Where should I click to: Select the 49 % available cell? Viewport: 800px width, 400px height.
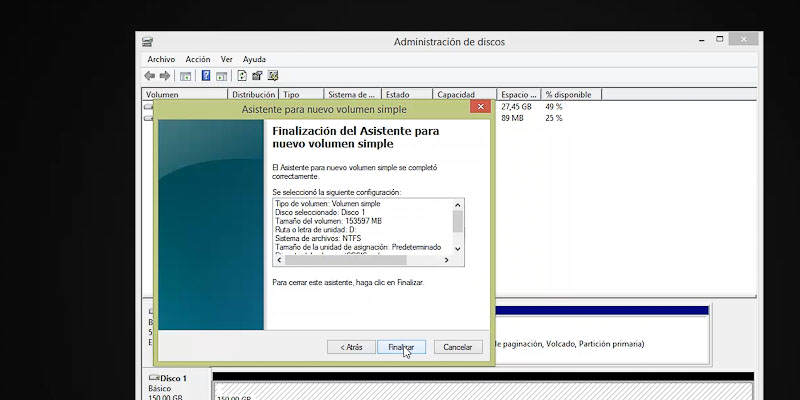[554, 107]
